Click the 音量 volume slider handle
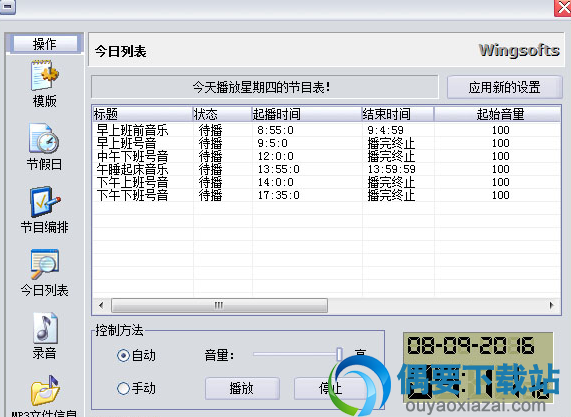Image resolution: width=571 pixels, height=417 pixels. click(x=339, y=354)
